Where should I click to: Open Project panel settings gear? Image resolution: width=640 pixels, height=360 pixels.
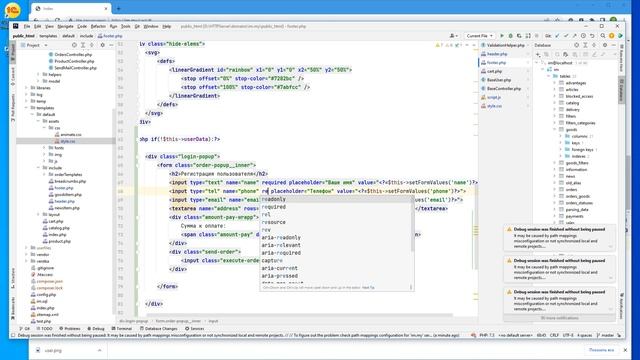102,45
